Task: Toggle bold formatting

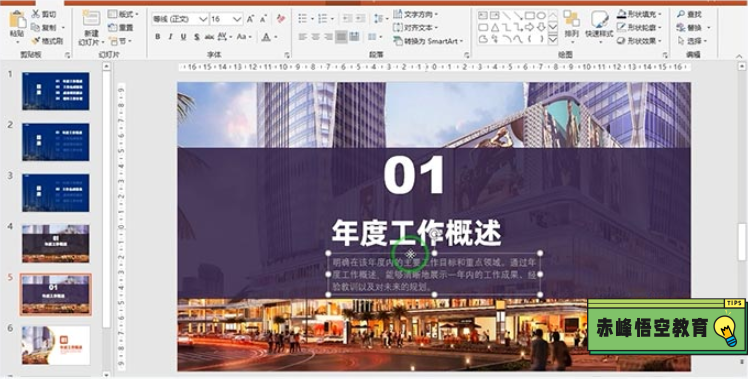Action: 157,37
